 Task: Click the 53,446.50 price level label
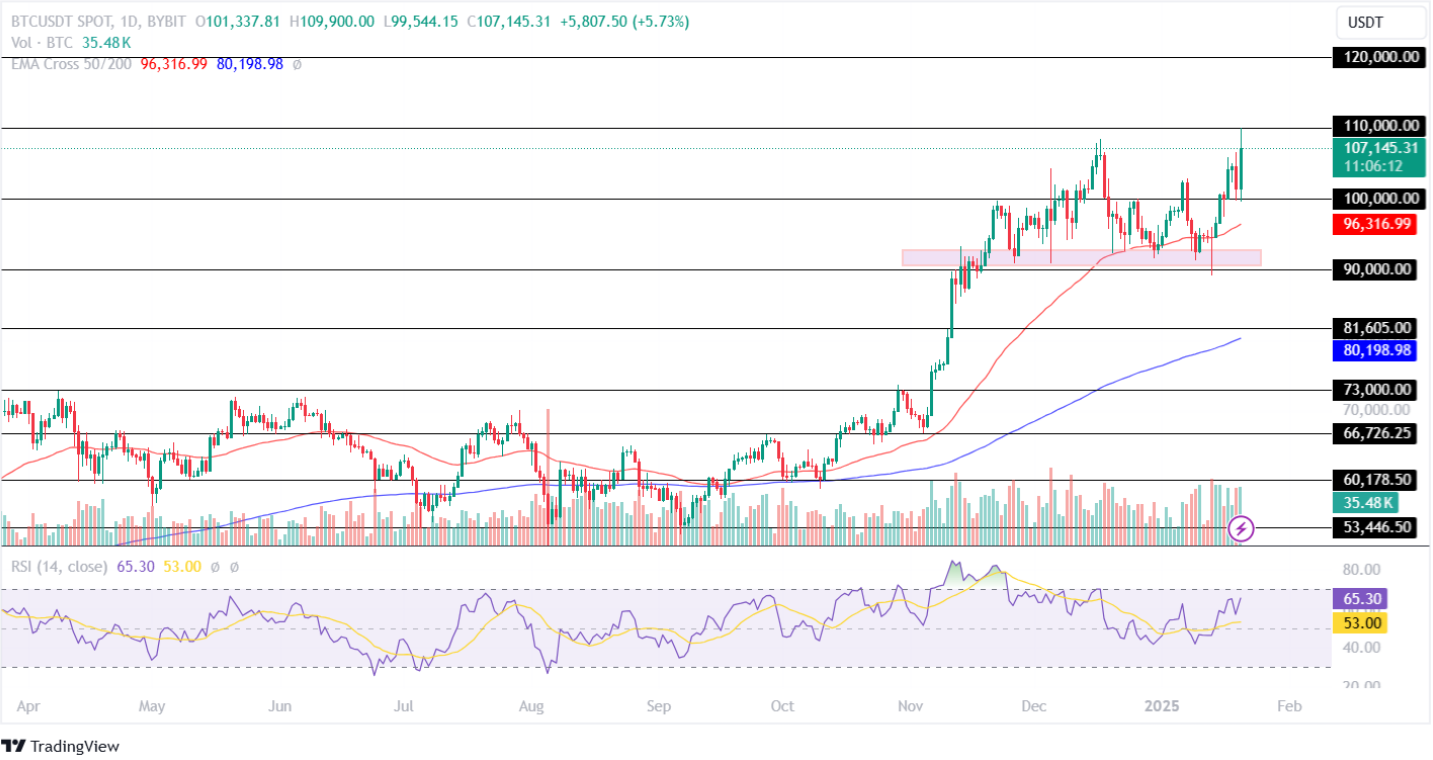click(1373, 527)
